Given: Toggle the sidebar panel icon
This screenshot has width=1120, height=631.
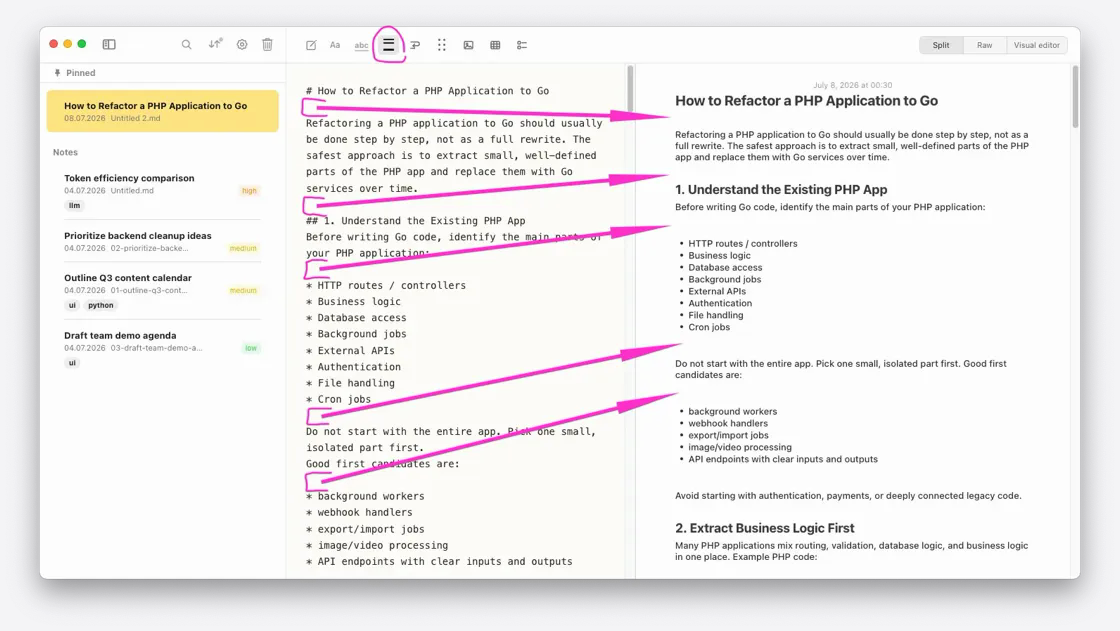Looking at the screenshot, I should [109, 44].
